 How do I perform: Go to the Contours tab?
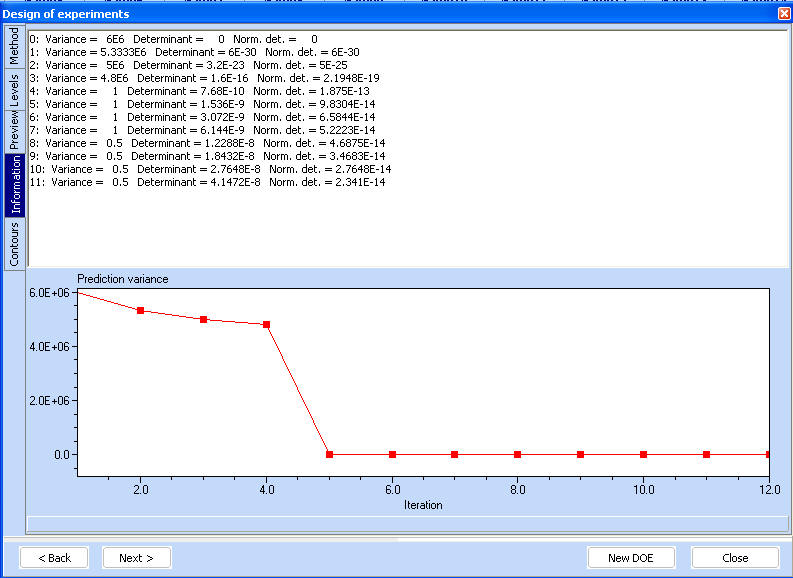(x=14, y=243)
